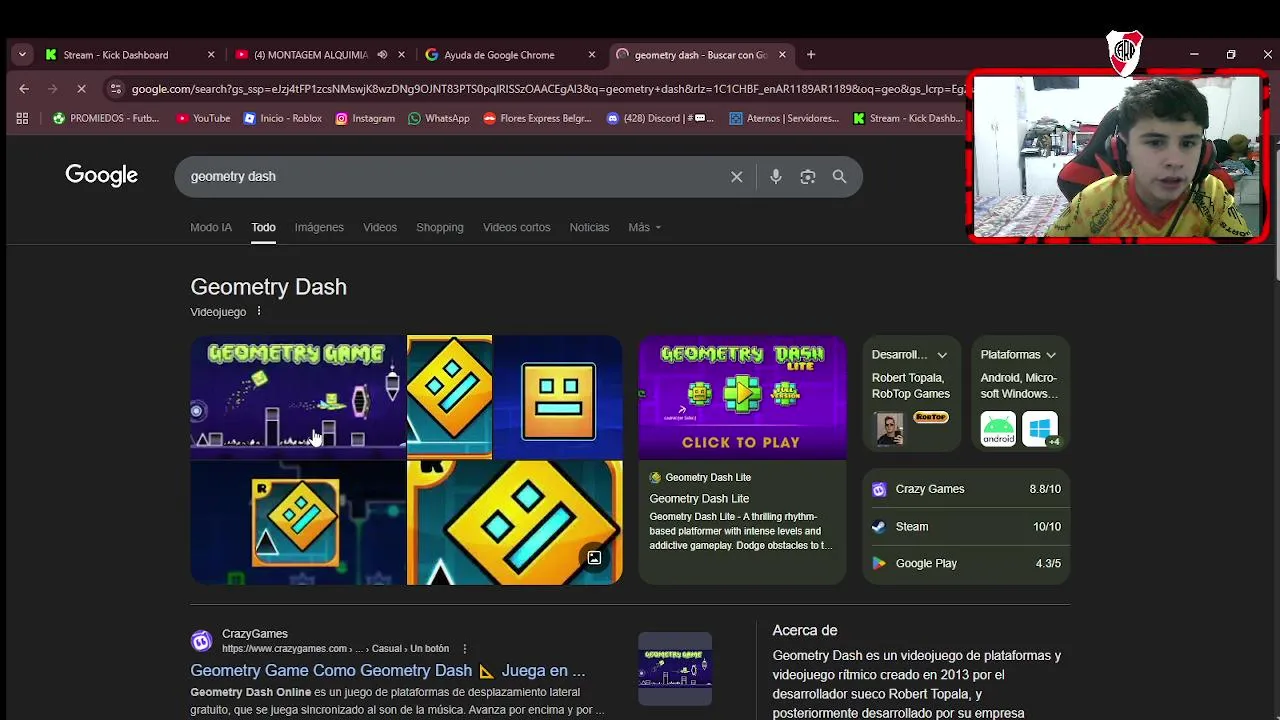Switch to Shopping results tab
The width and height of the screenshot is (1280, 720).
tap(440, 227)
